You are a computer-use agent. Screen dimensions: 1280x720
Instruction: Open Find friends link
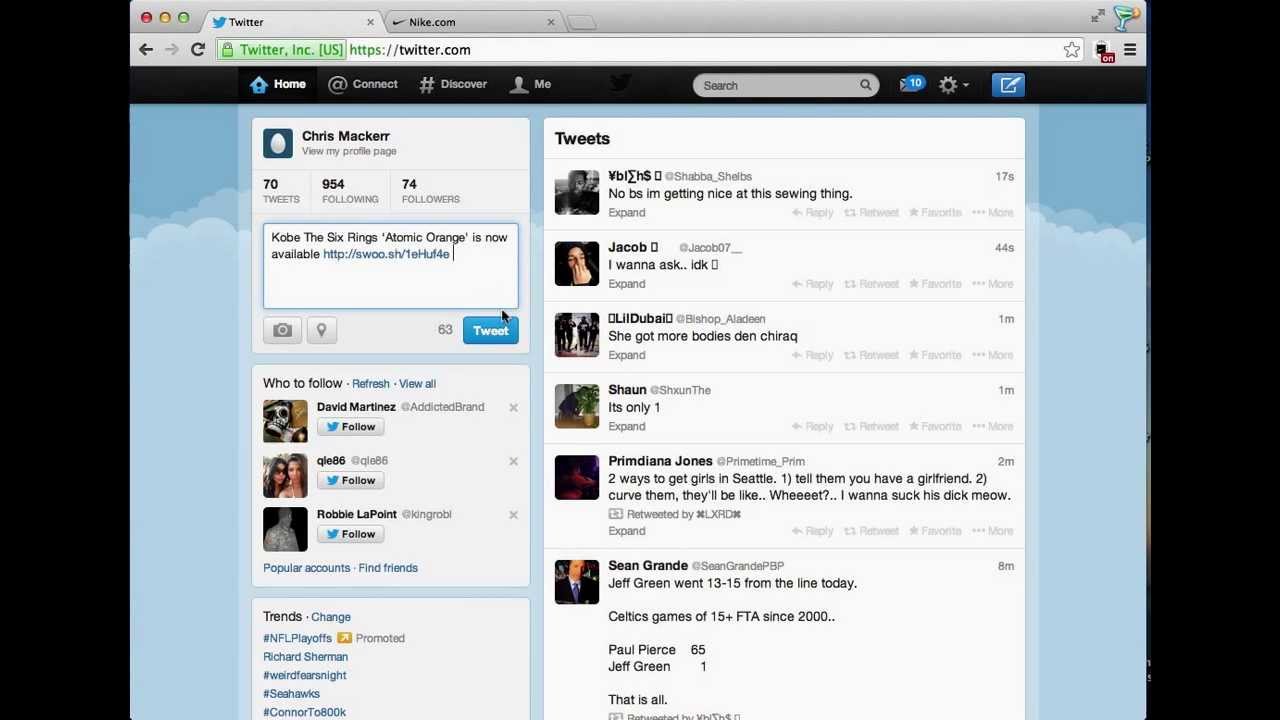click(x=388, y=568)
